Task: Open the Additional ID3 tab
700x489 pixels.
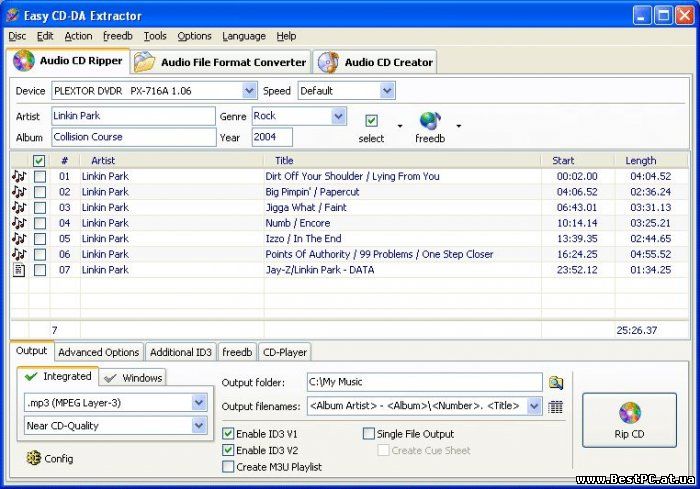Action: click(181, 352)
